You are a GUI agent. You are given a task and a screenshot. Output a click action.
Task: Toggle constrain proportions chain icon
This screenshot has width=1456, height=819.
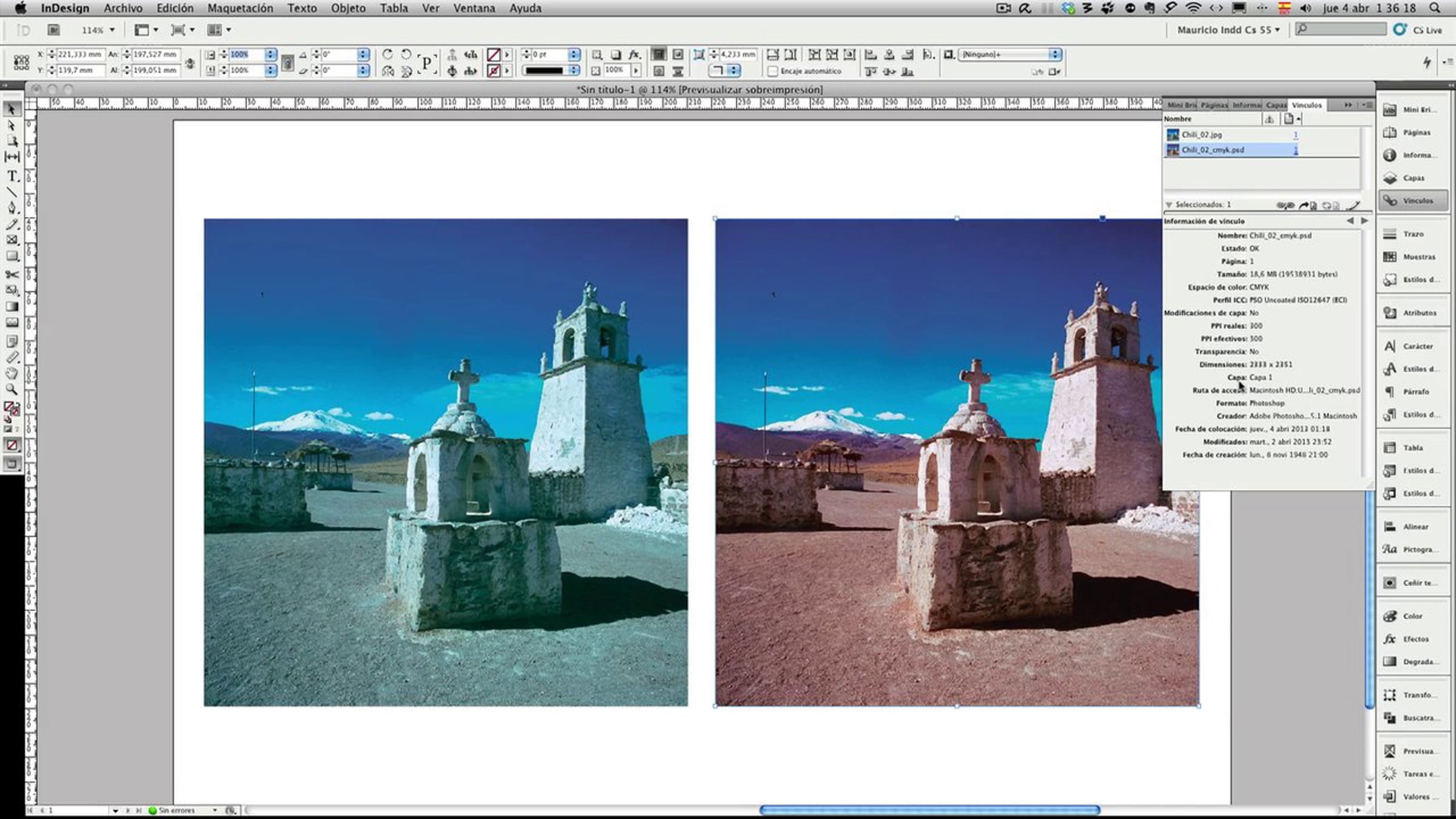[288, 62]
